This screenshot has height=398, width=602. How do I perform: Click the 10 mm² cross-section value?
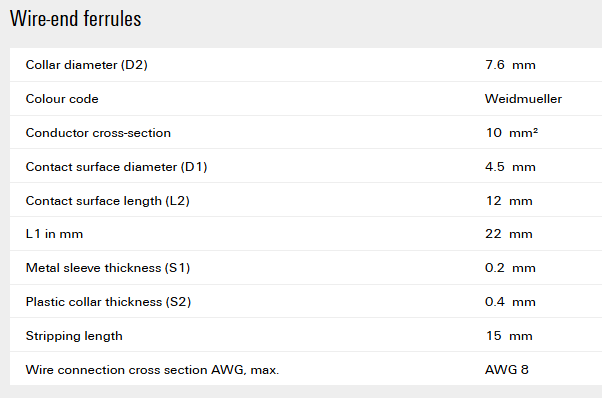(512, 133)
